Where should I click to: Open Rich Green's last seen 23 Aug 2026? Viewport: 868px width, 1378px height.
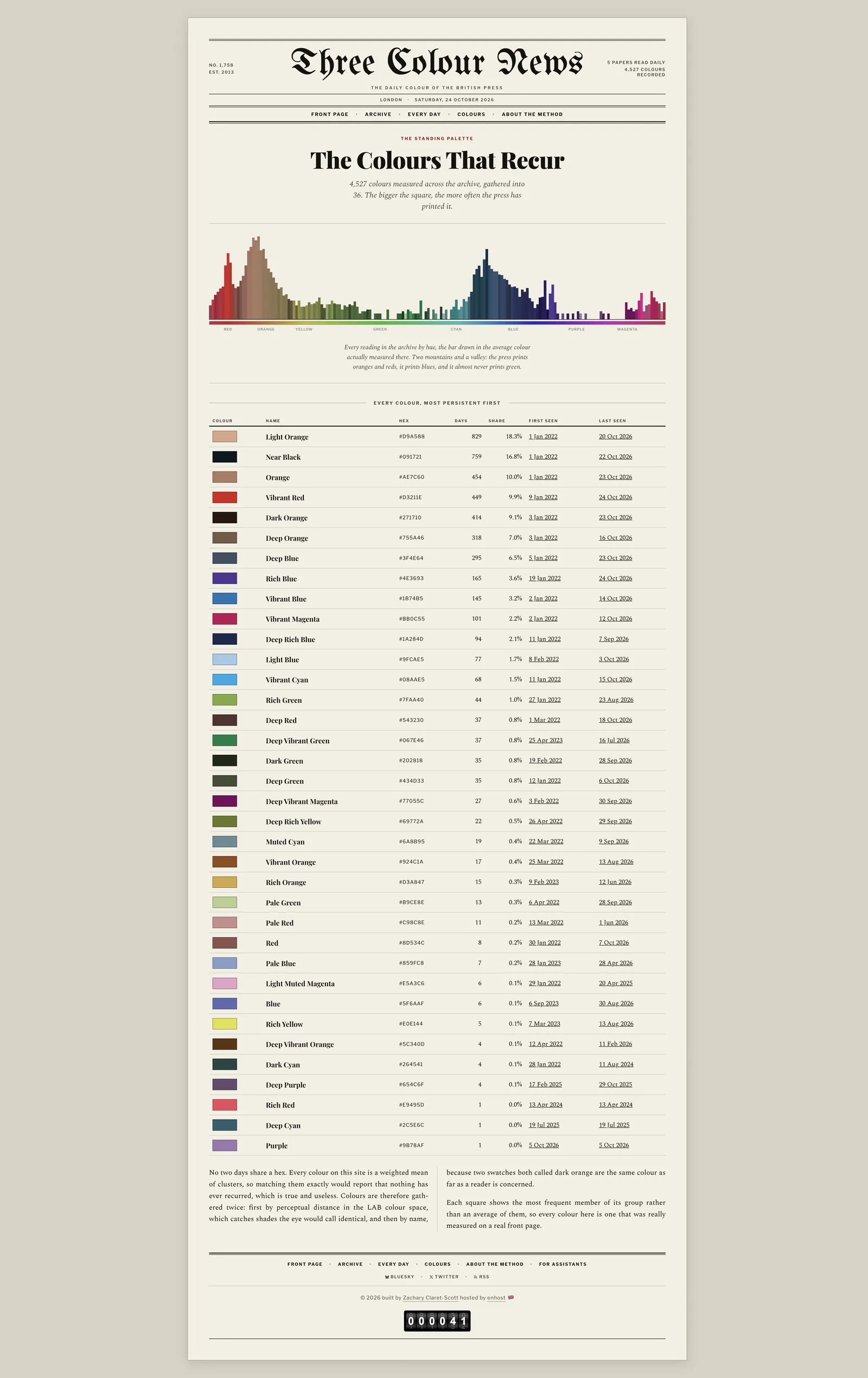(616, 700)
